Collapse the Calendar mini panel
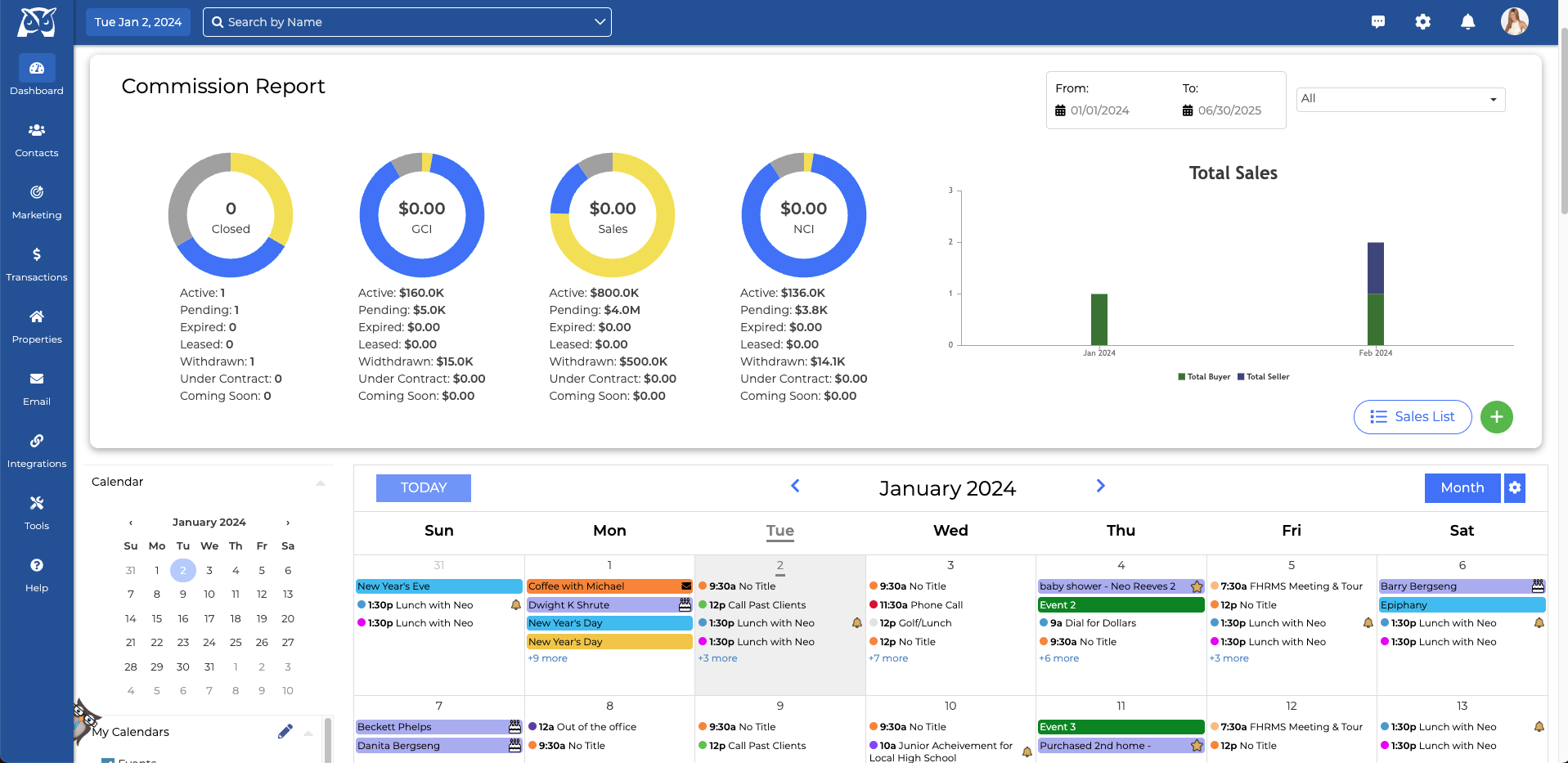Viewport: 1568px width, 763px height. coord(321,482)
